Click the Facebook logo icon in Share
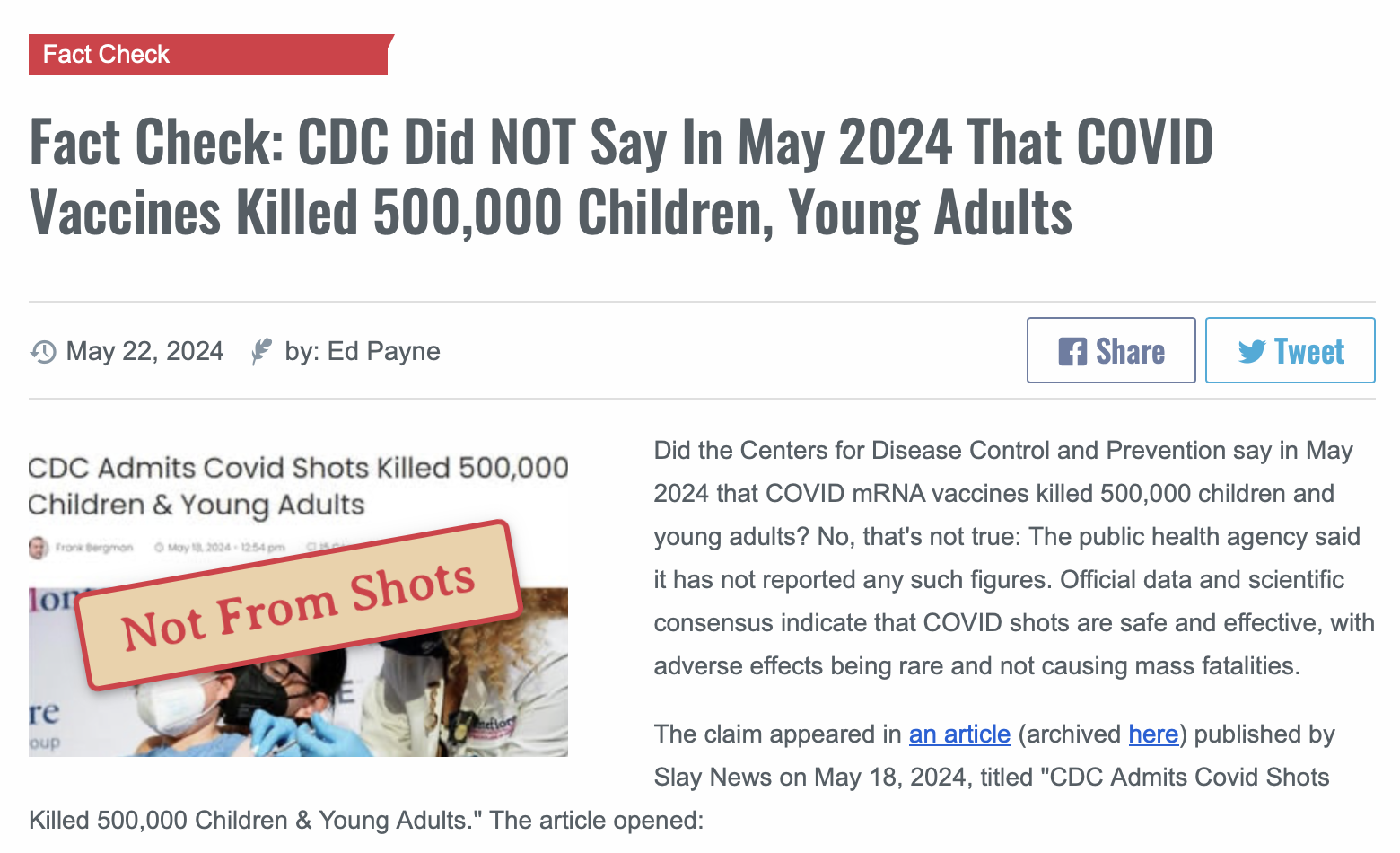 pyautogui.click(x=1072, y=351)
